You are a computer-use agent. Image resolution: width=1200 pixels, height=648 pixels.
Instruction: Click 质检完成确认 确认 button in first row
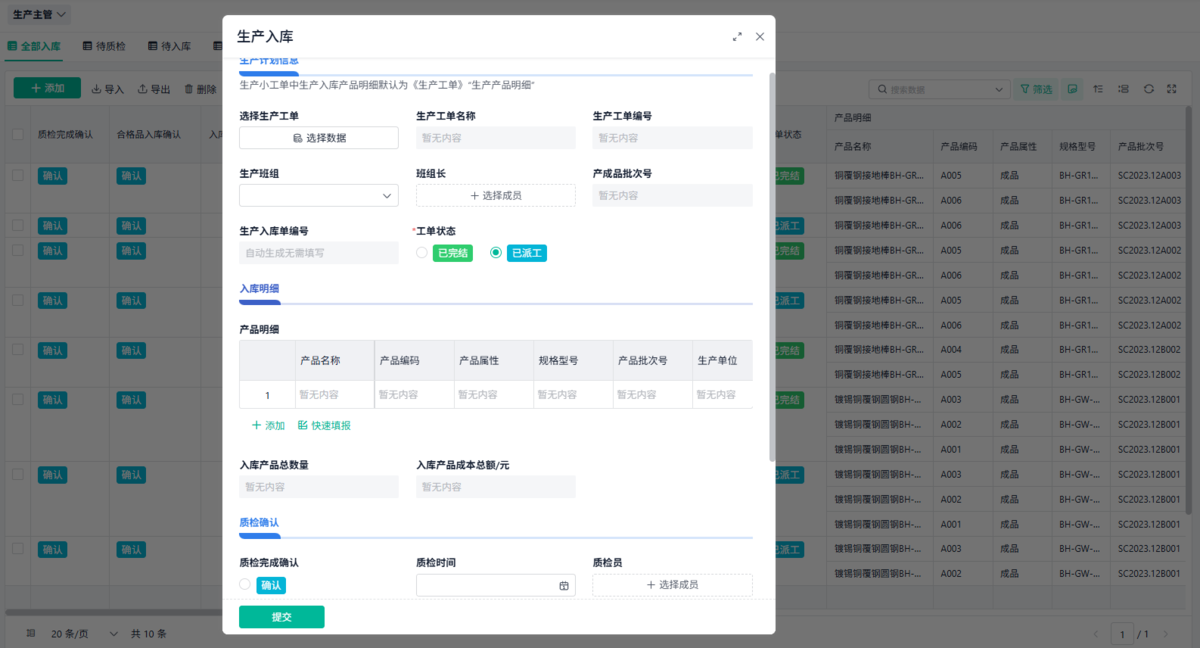[51, 175]
